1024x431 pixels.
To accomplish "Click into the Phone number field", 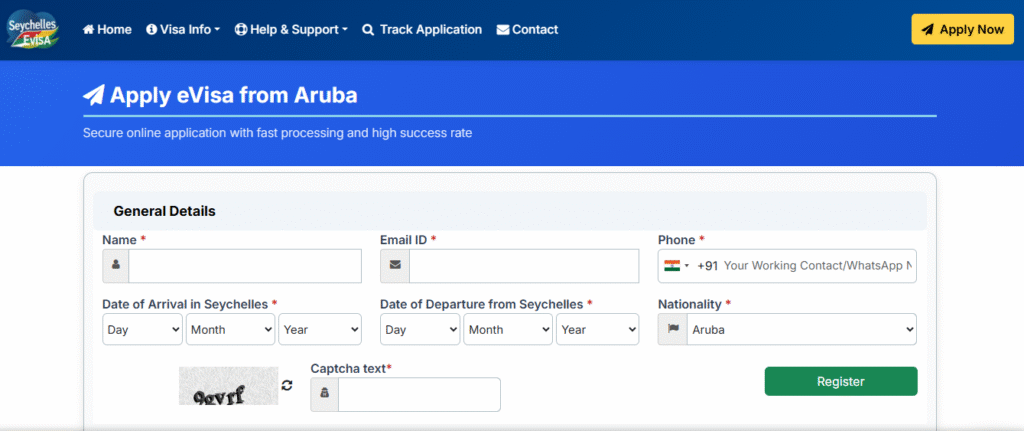I will 817,266.
